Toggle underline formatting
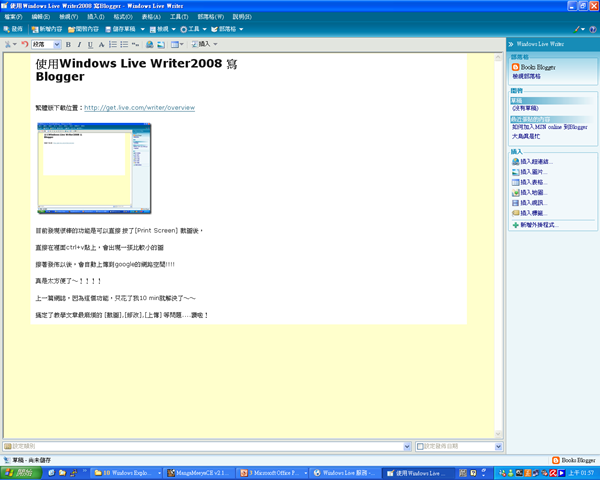Image resolution: width=600 pixels, height=480 pixels. pyautogui.click(x=90, y=44)
